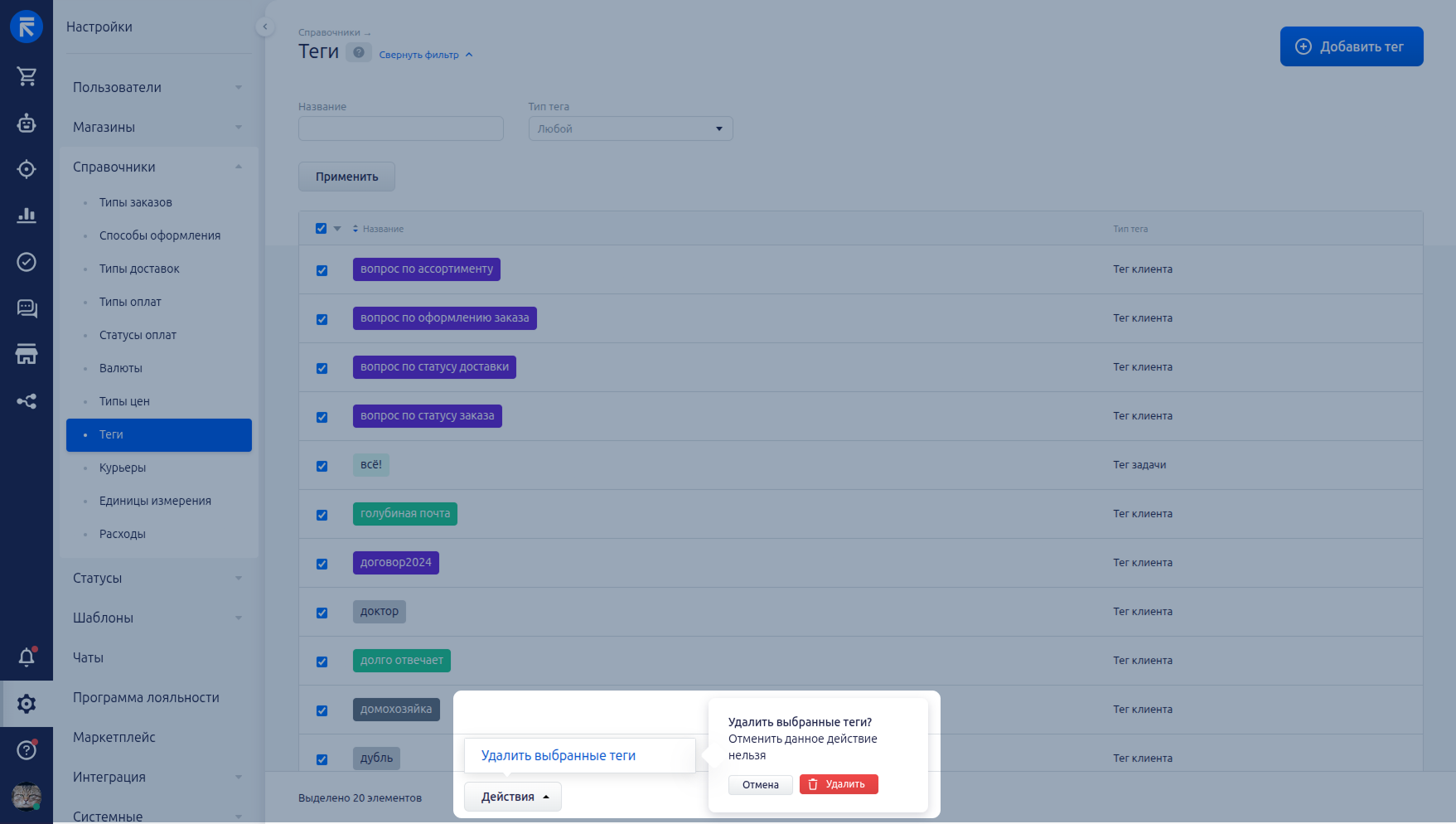Go to 'Курьеры' in the reference list

[123, 468]
